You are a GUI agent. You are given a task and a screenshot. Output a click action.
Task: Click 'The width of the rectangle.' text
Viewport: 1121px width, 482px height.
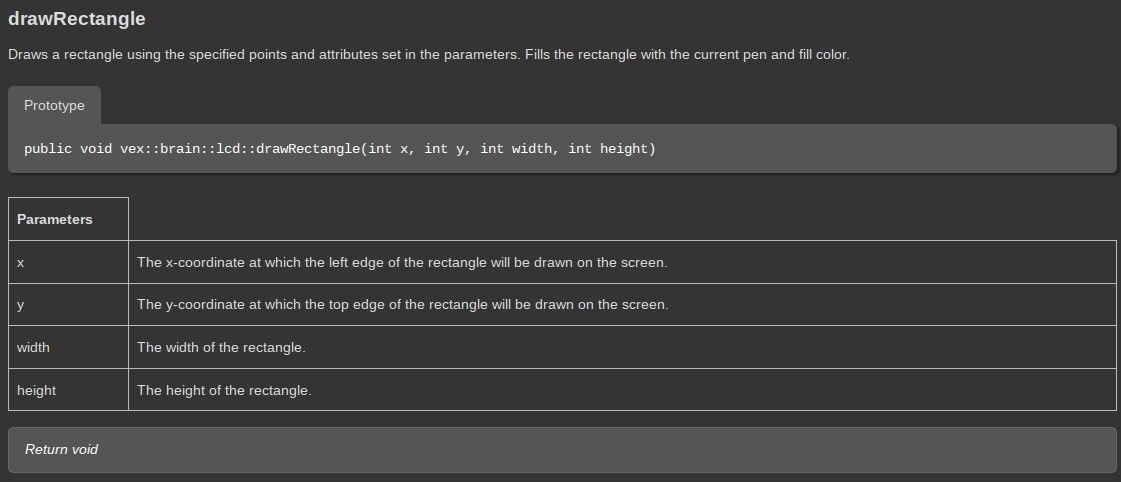tap(221, 347)
